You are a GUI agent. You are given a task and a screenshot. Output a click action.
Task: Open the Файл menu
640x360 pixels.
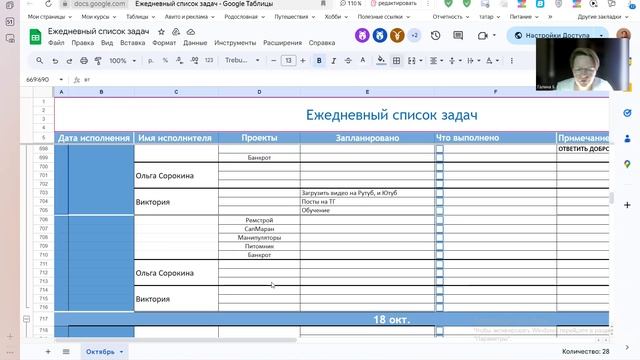click(x=56, y=43)
